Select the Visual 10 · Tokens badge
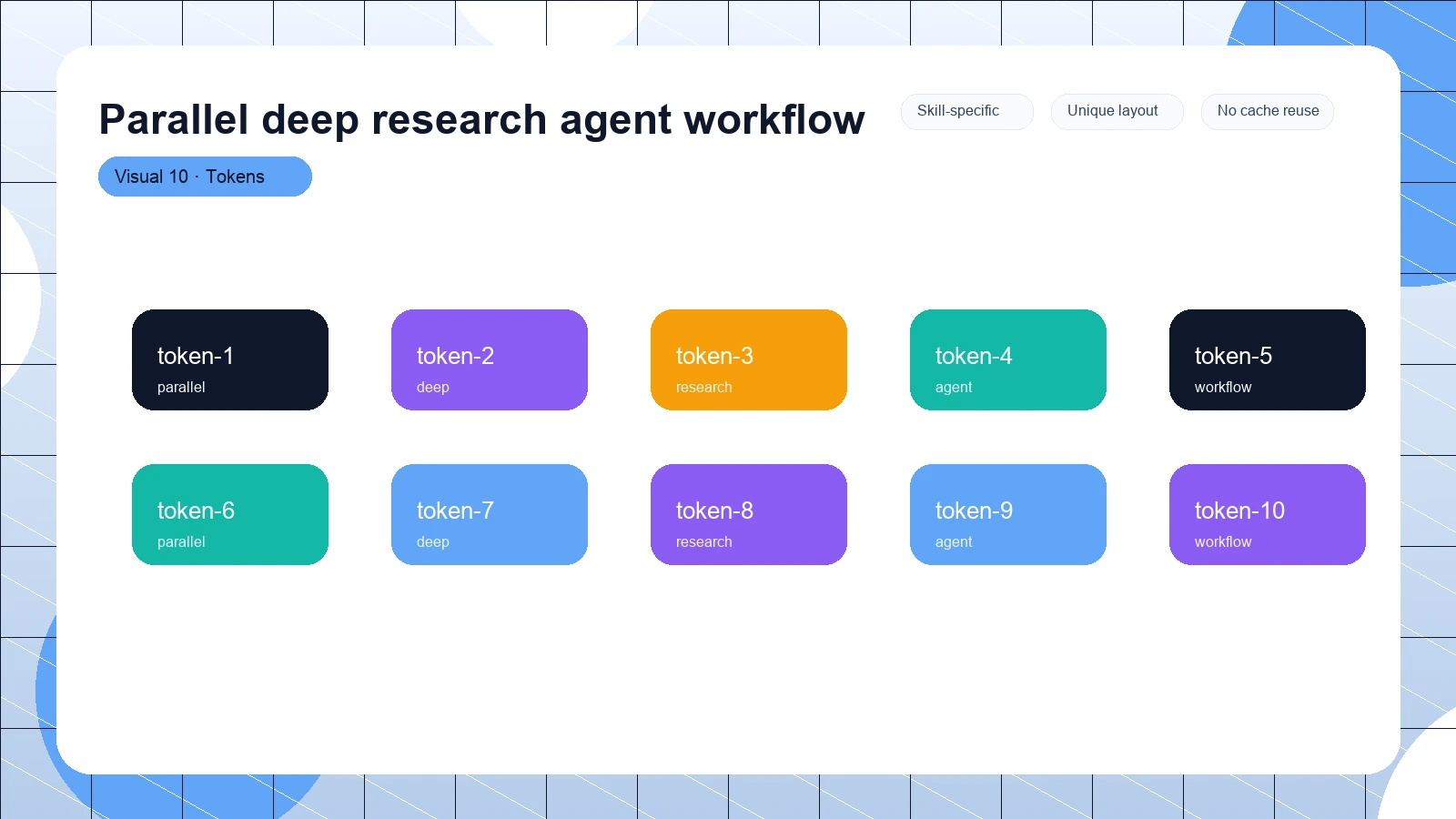 click(205, 177)
